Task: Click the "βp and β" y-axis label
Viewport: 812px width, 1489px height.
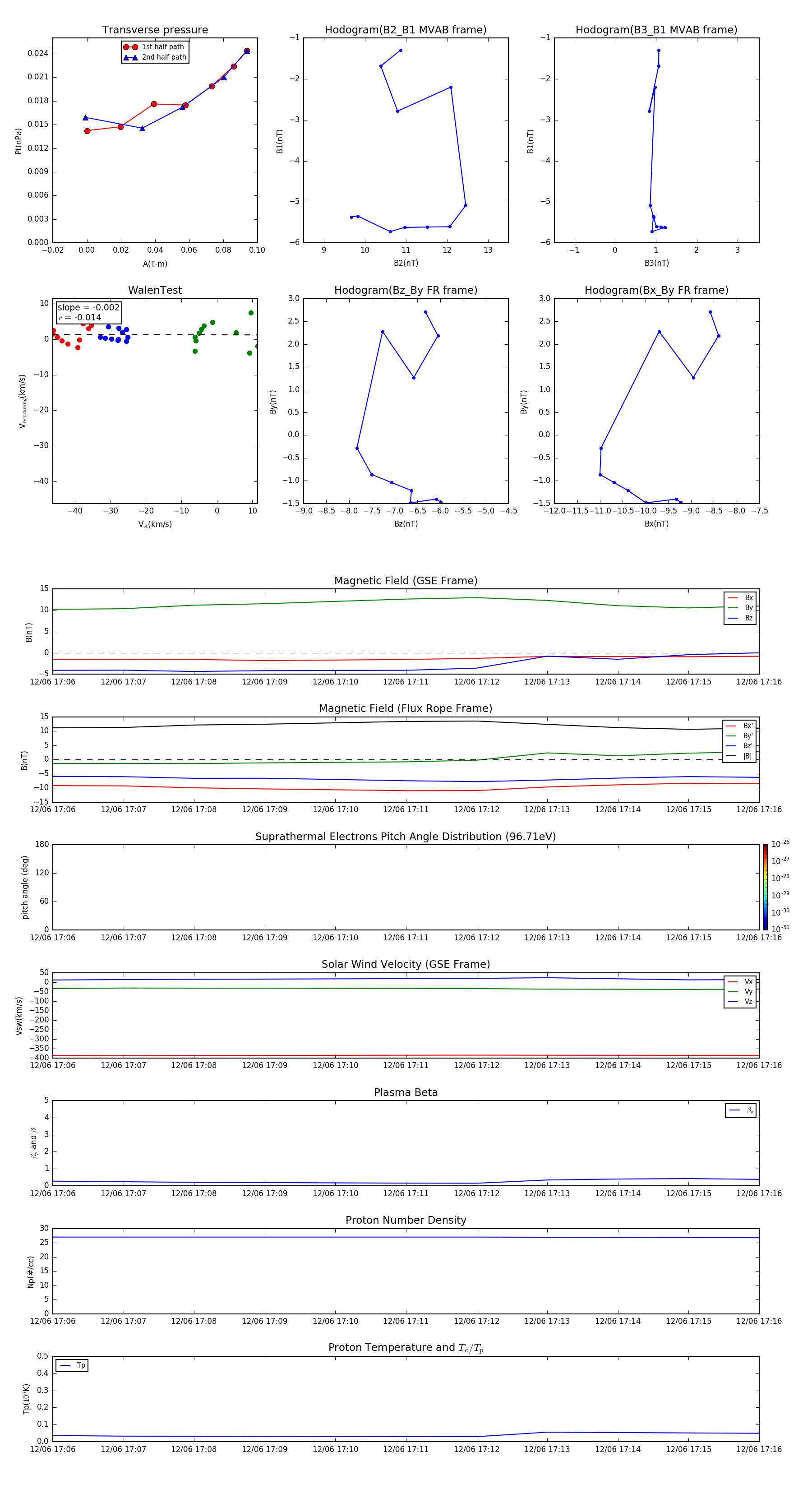Action: pos(33,1143)
